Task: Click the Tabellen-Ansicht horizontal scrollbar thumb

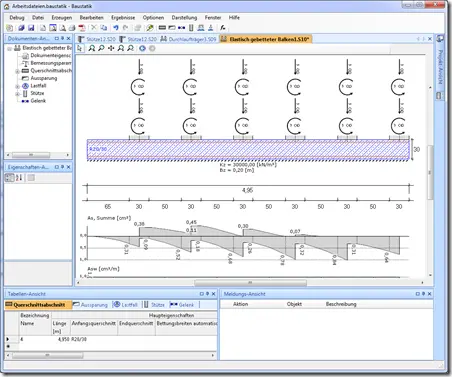Action: pyautogui.click(x=48, y=355)
